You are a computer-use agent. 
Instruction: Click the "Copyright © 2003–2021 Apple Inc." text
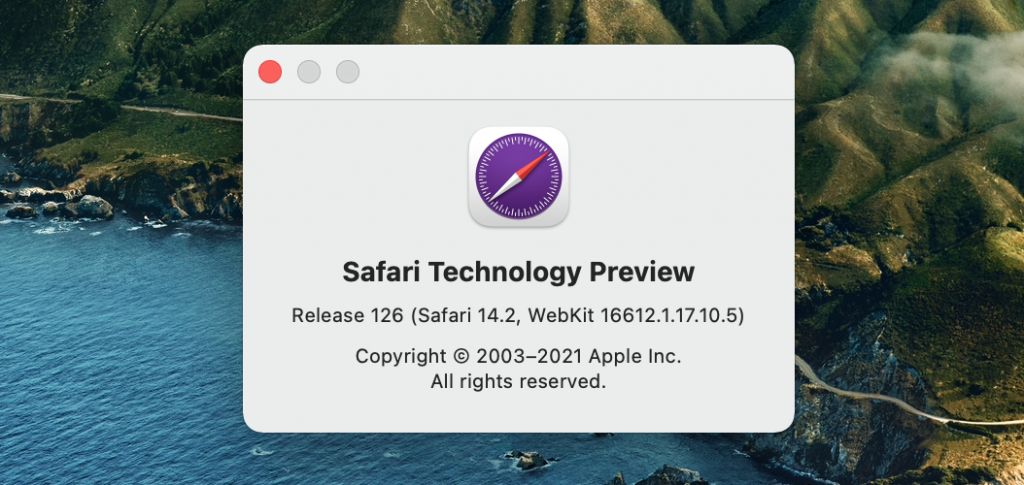[x=519, y=356]
